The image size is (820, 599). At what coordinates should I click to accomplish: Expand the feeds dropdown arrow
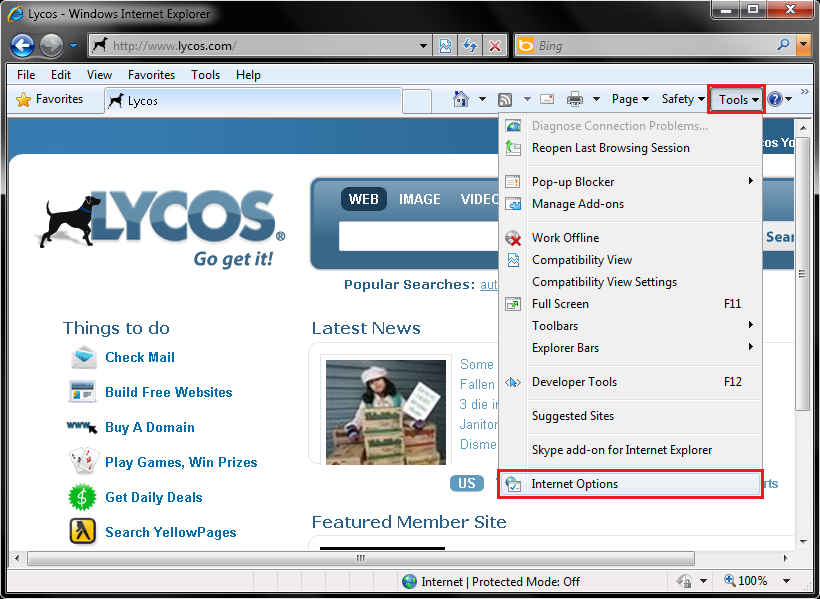coord(527,99)
